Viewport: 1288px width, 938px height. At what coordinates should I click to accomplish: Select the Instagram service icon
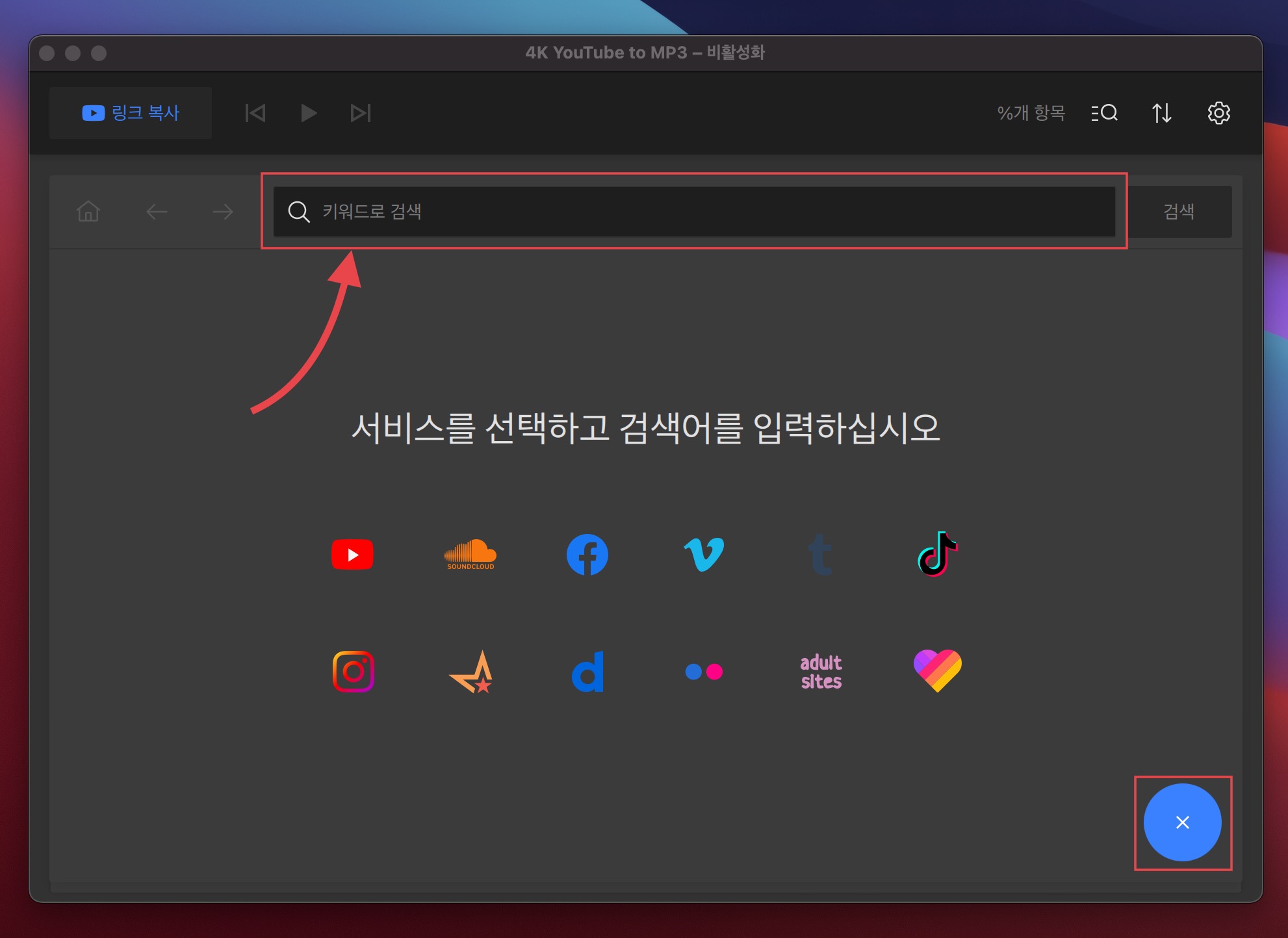tap(353, 671)
